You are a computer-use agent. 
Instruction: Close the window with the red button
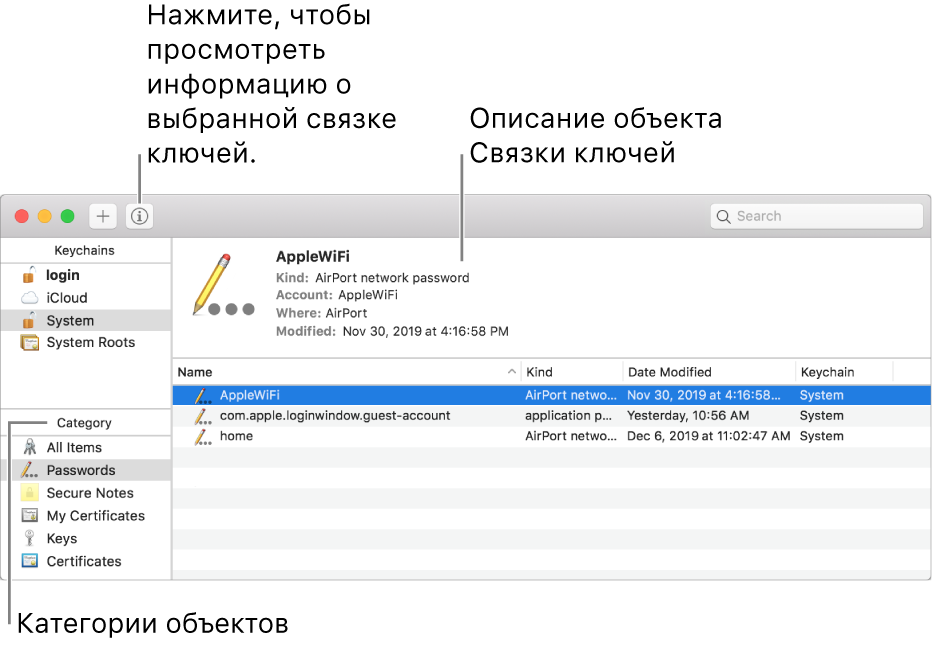coord(22,216)
